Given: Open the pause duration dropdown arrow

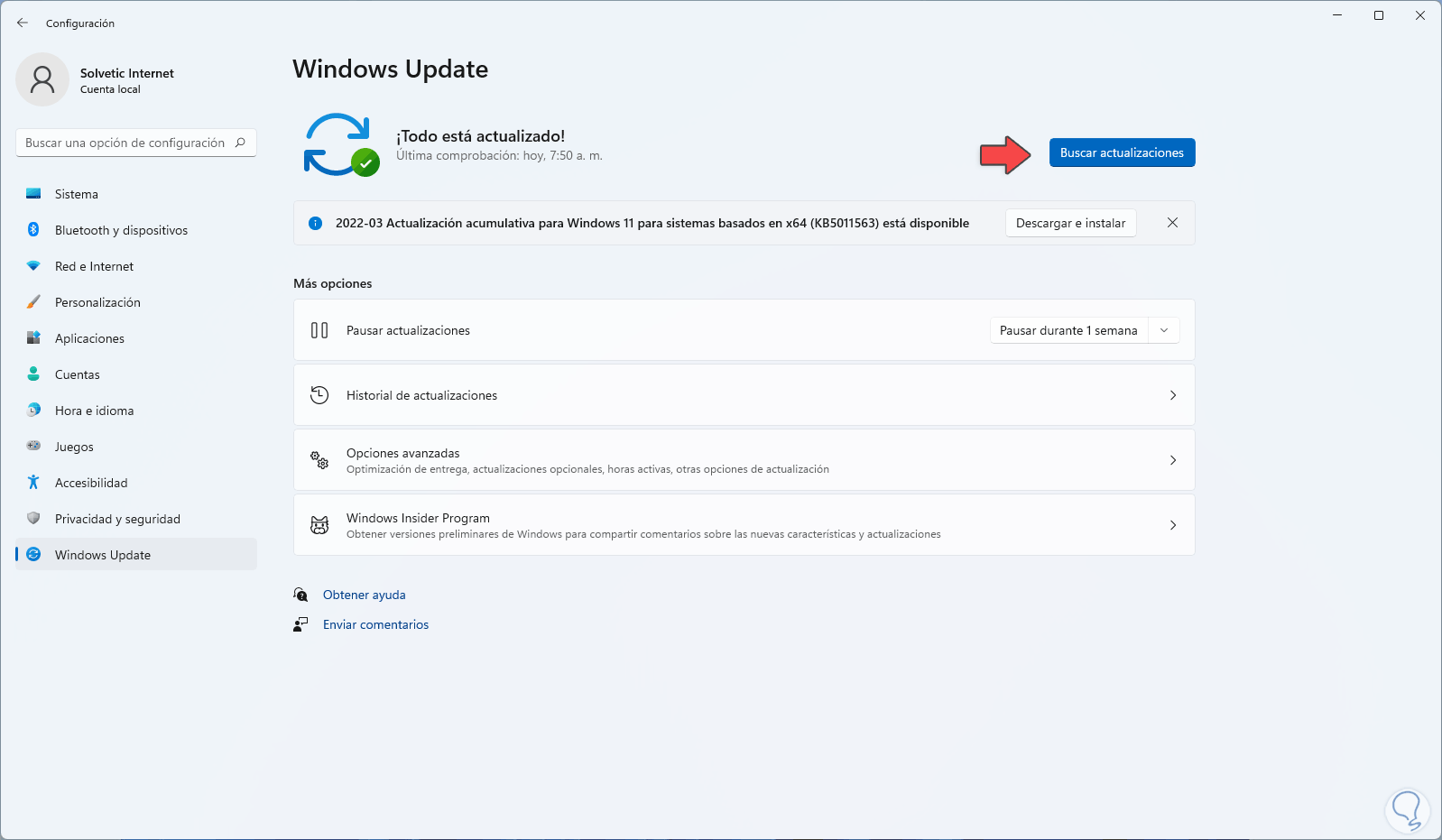Looking at the screenshot, I should coord(1164,330).
